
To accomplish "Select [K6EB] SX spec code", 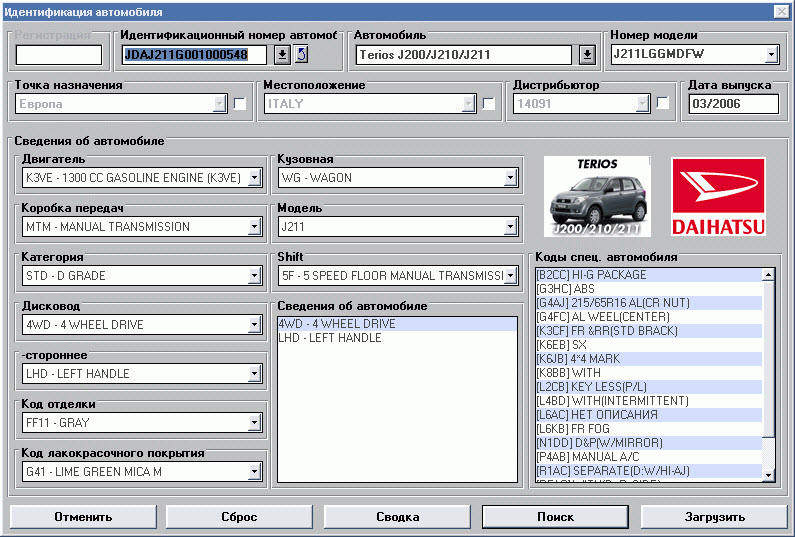I will pyautogui.click(x=648, y=345).
